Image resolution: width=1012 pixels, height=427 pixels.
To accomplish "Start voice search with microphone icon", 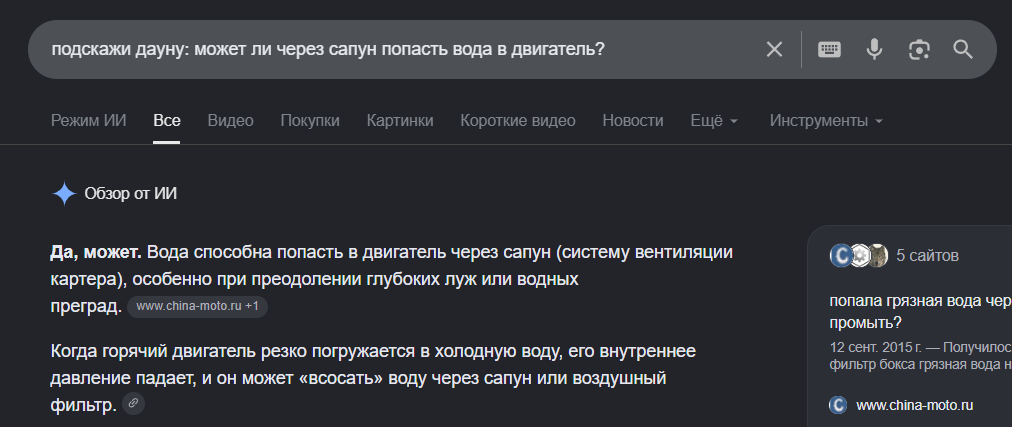I will (875, 50).
